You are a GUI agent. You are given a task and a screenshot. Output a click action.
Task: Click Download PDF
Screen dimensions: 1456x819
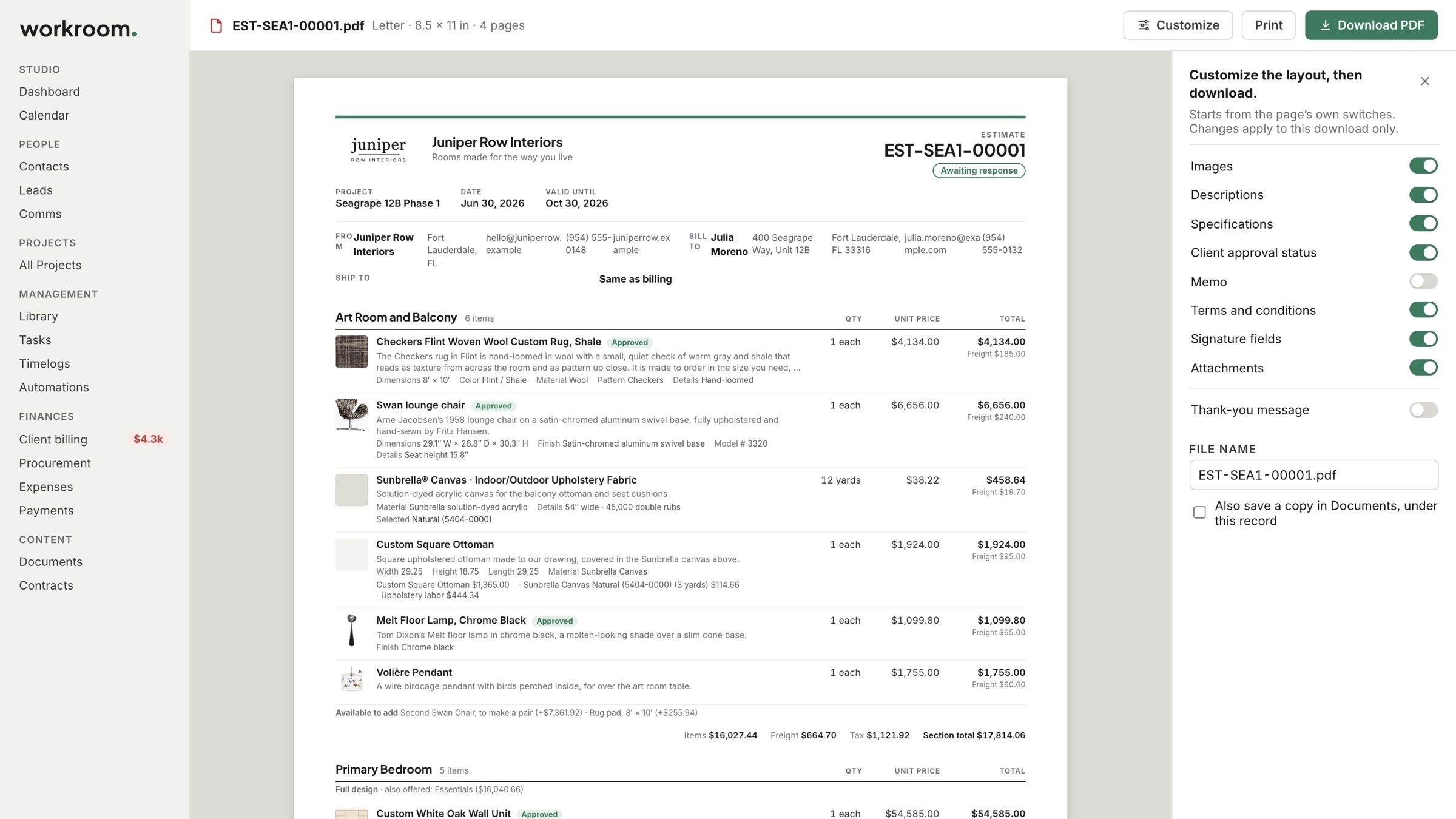coord(1371,25)
